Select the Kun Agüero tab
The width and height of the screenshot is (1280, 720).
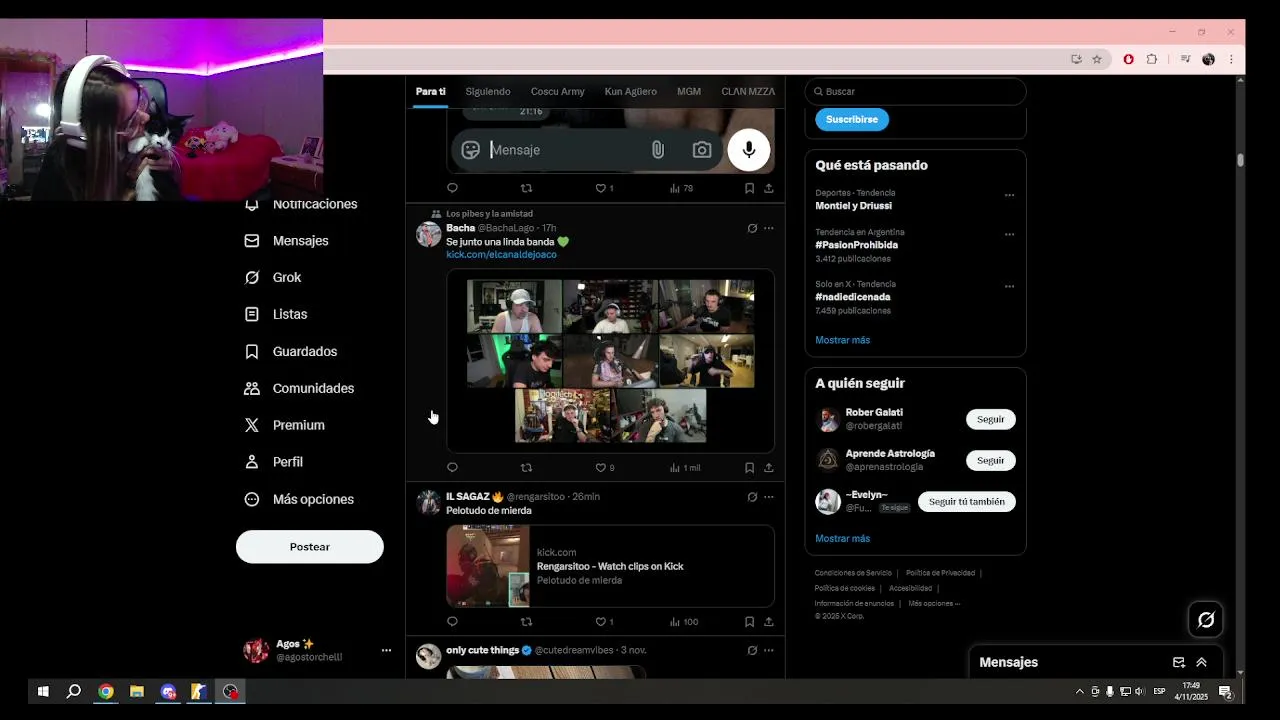[630, 91]
